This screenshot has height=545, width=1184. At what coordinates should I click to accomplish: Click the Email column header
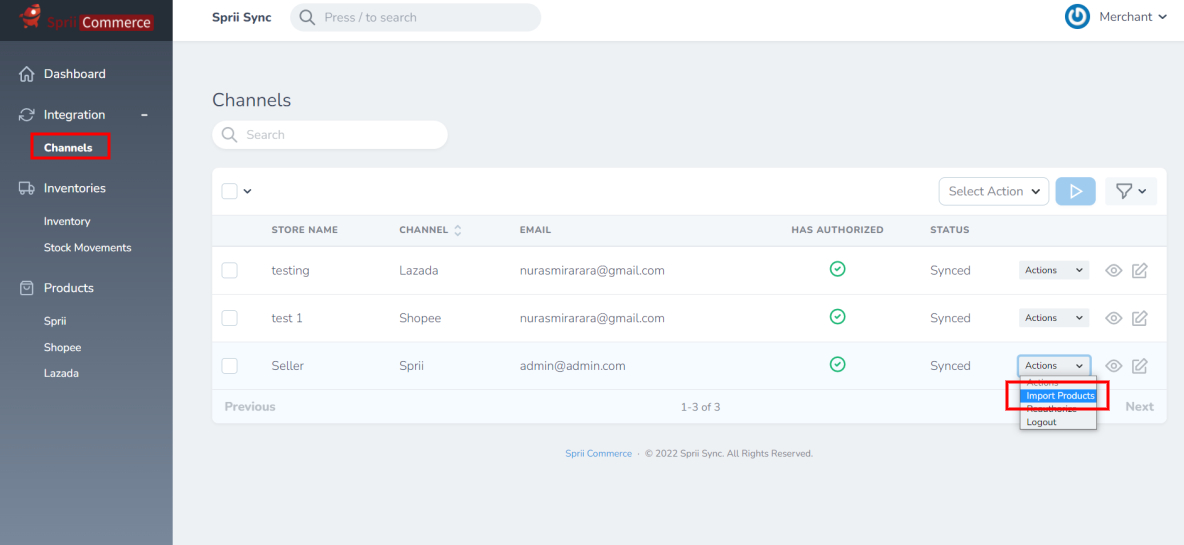point(535,230)
